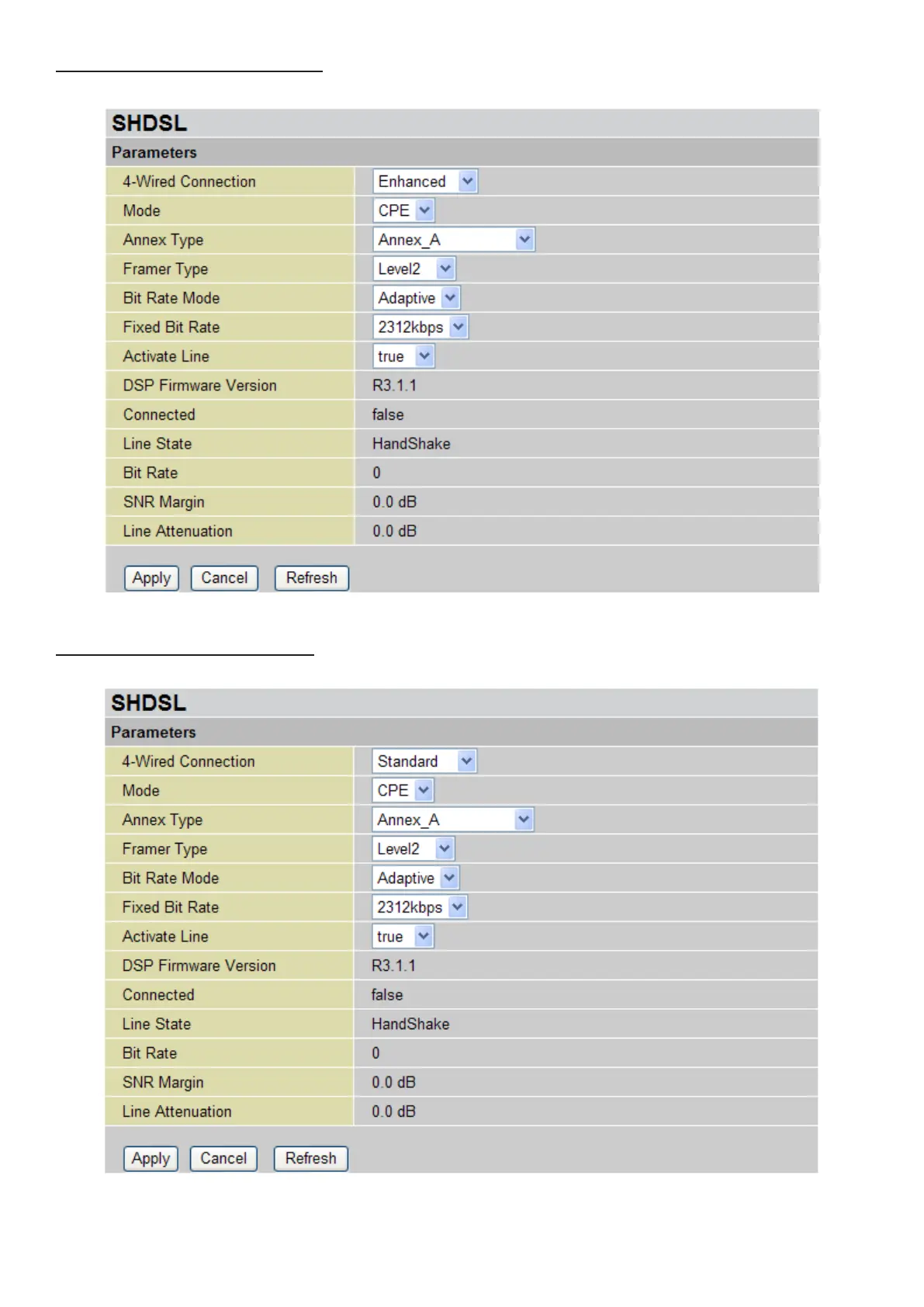Click Apply in the Standard SHDSL panel

(x=151, y=1159)
